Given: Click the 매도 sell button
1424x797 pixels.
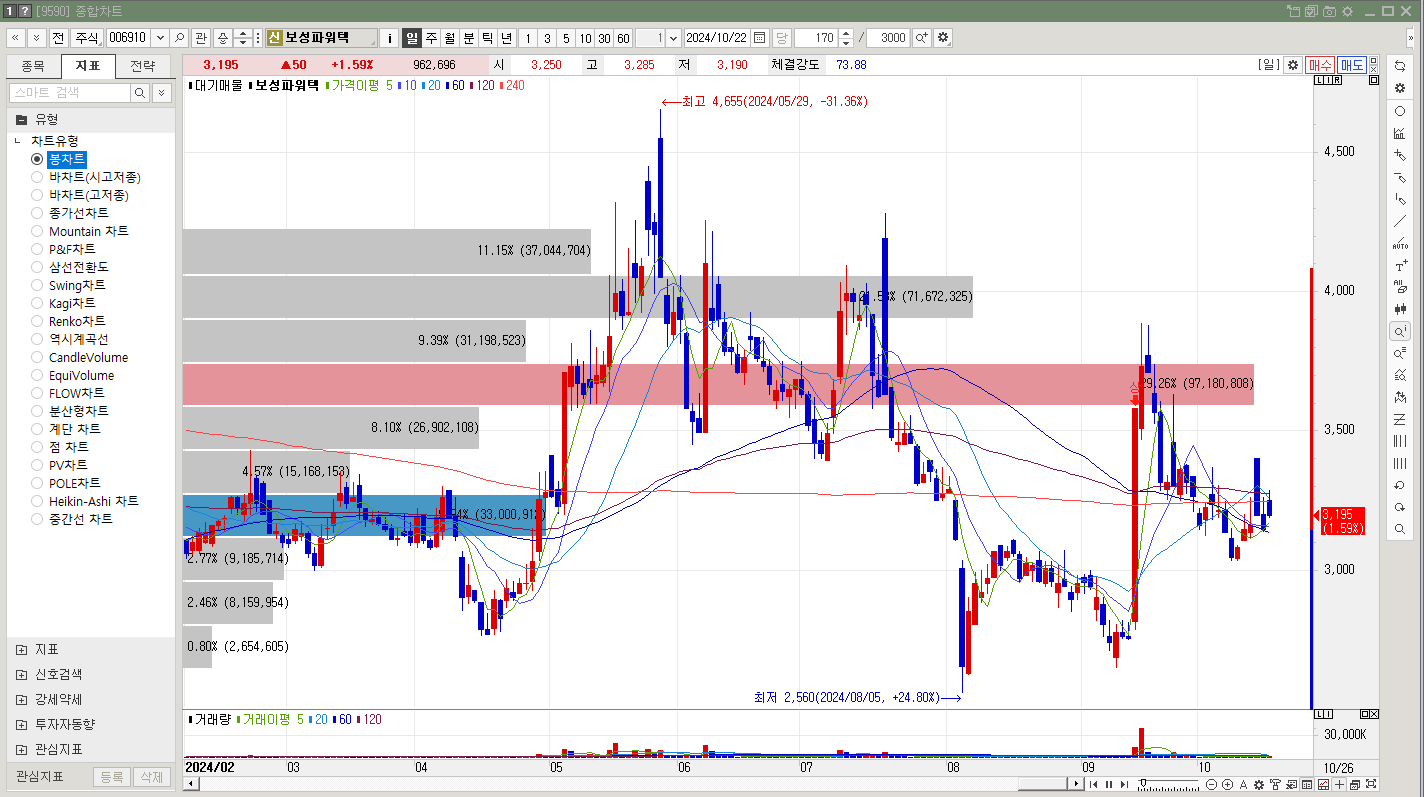Looking at the screenshot, I should pyautogui.click(x=1353, y=64).
